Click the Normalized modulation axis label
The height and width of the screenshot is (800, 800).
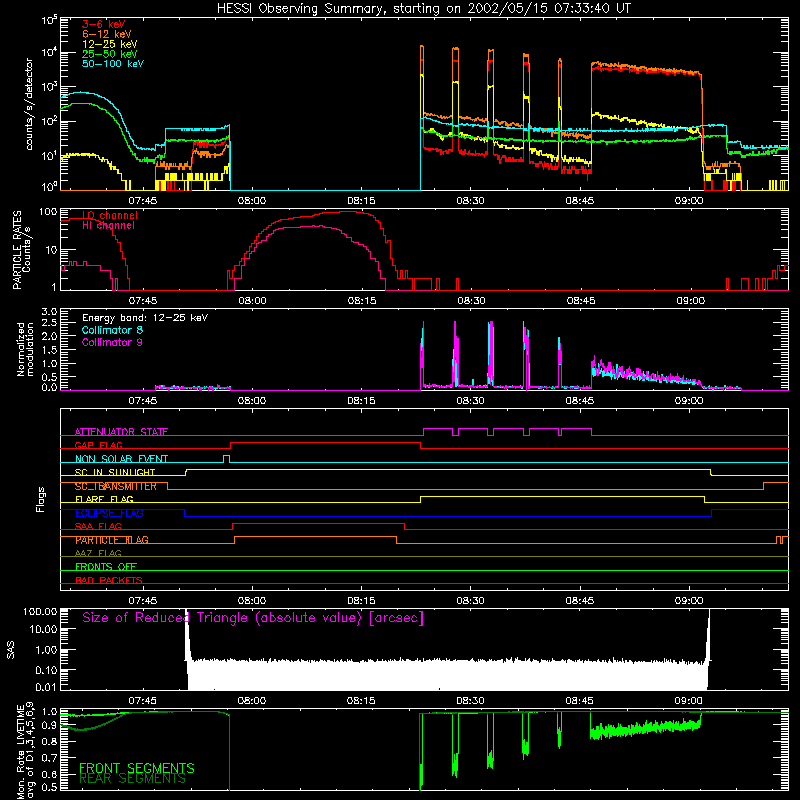point(26,349)
